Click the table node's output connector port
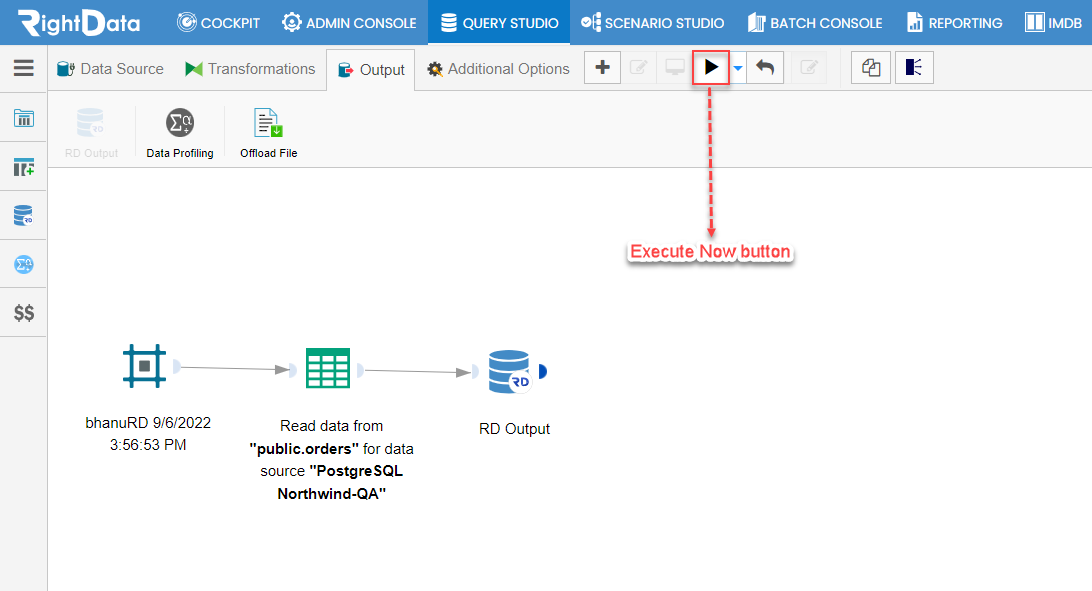The image size is (1092, 591). (360, 370)
